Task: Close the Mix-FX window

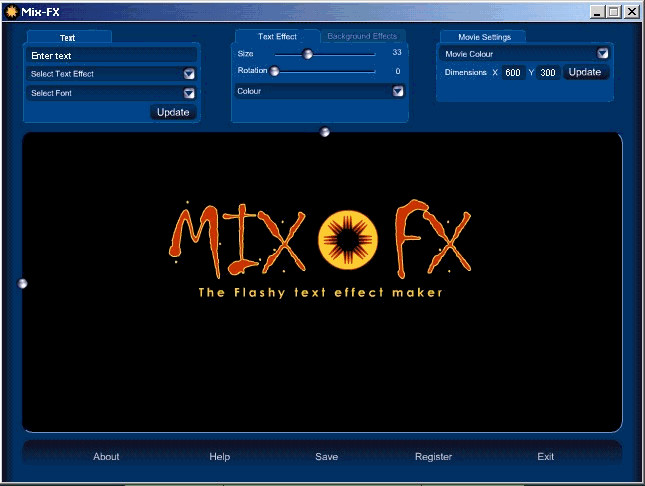Action: [x=631, y=12]
